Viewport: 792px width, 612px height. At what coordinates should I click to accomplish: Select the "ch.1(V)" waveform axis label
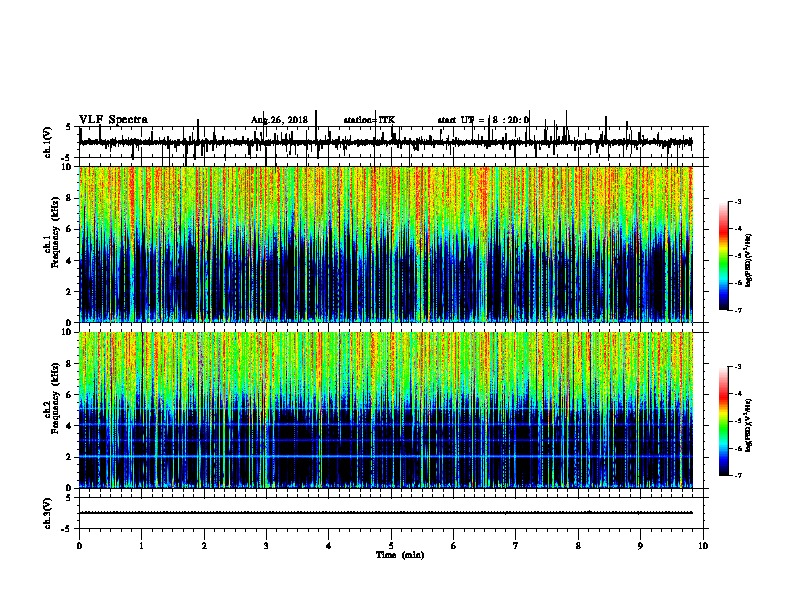(x=48, y=142)
